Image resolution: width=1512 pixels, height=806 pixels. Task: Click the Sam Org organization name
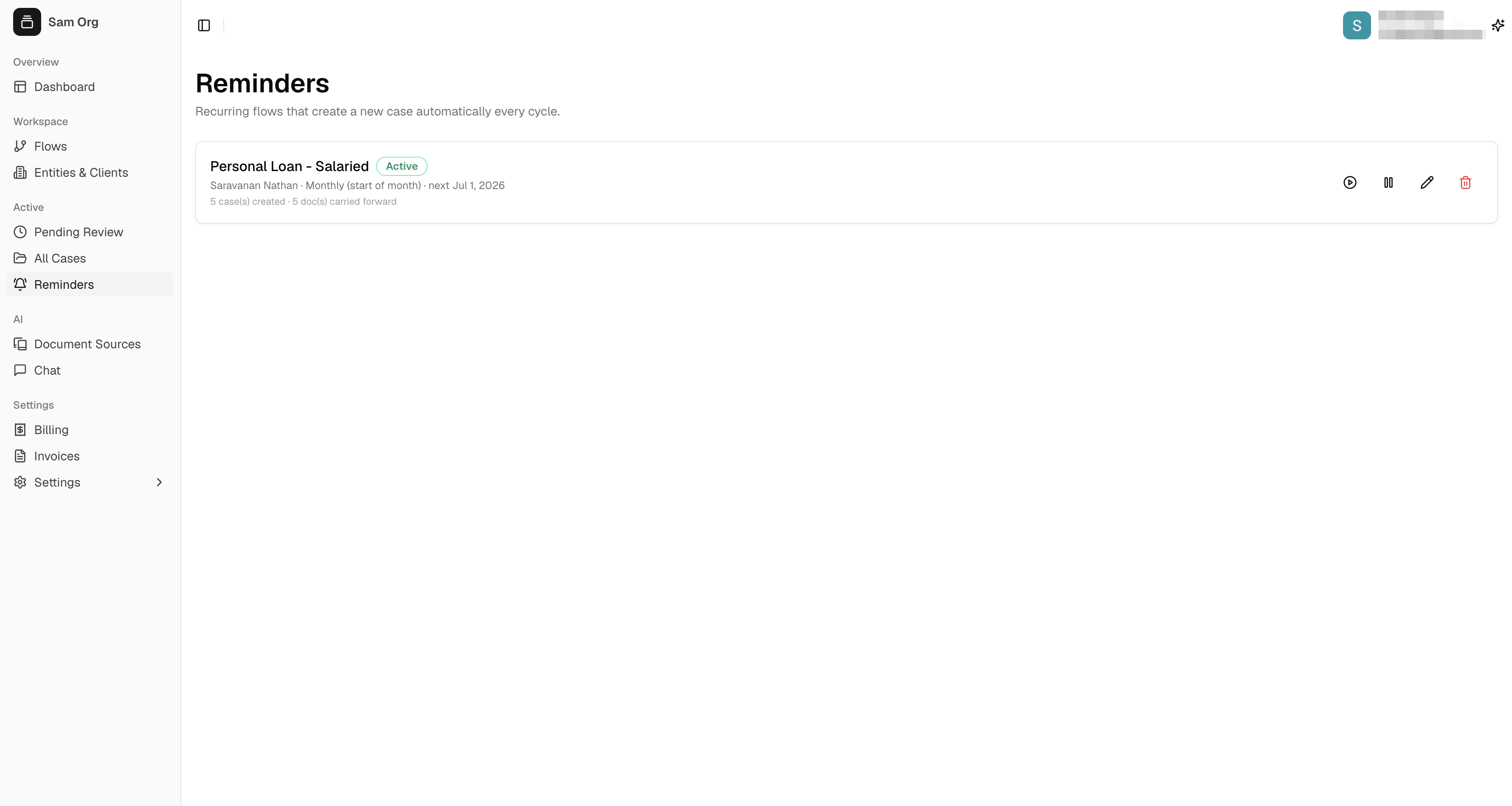pos(74,22)
